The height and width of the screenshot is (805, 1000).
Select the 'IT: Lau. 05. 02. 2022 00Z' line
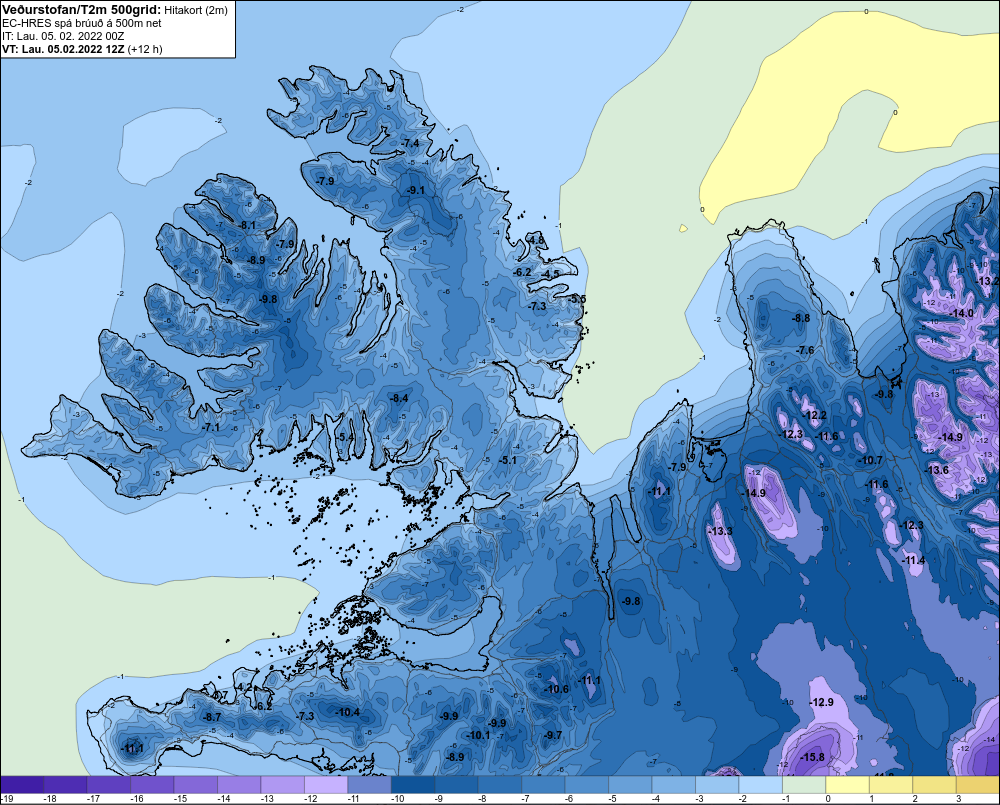(63, 36)
